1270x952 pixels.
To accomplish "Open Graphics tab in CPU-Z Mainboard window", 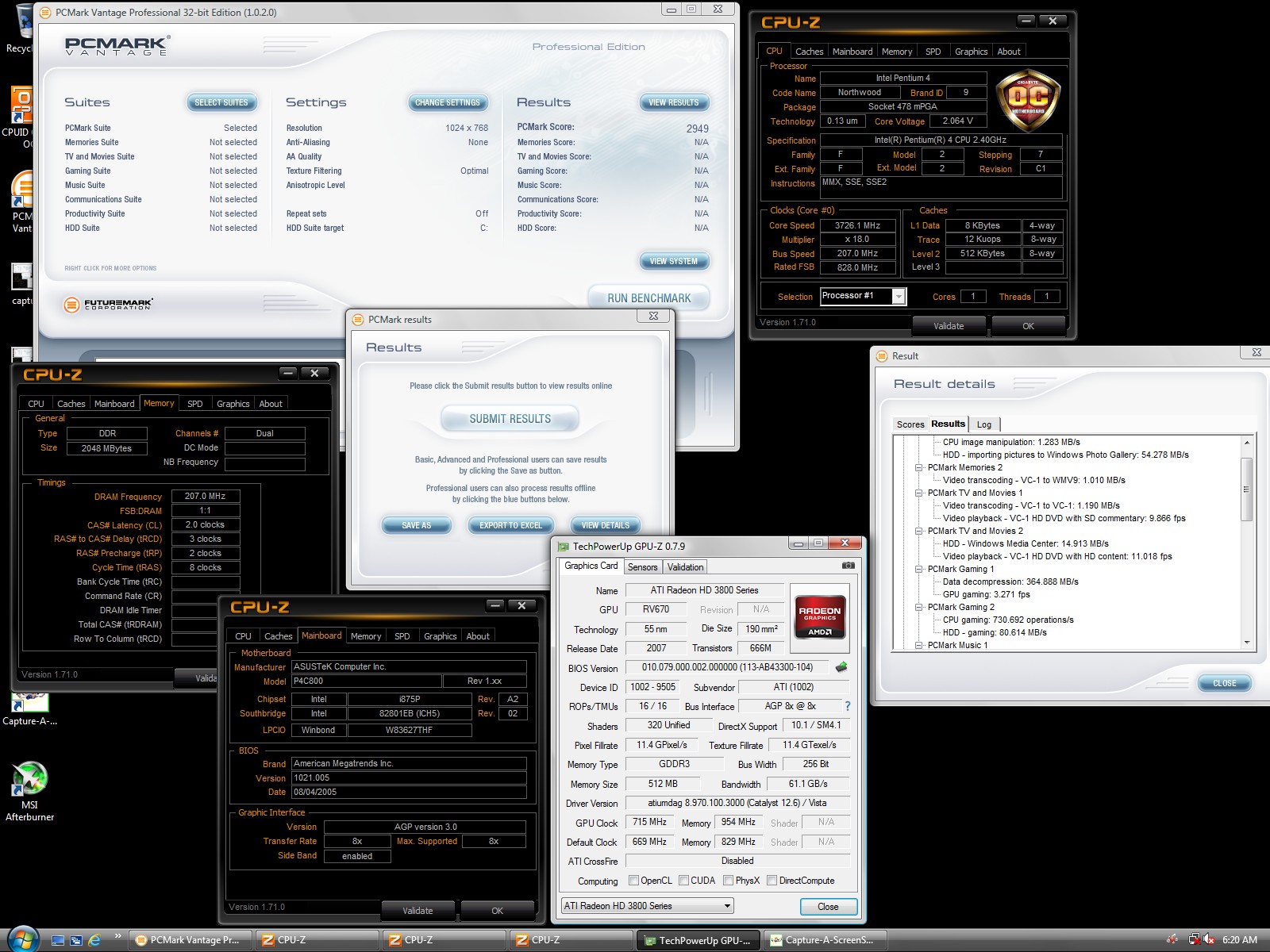I will point(440,636).
